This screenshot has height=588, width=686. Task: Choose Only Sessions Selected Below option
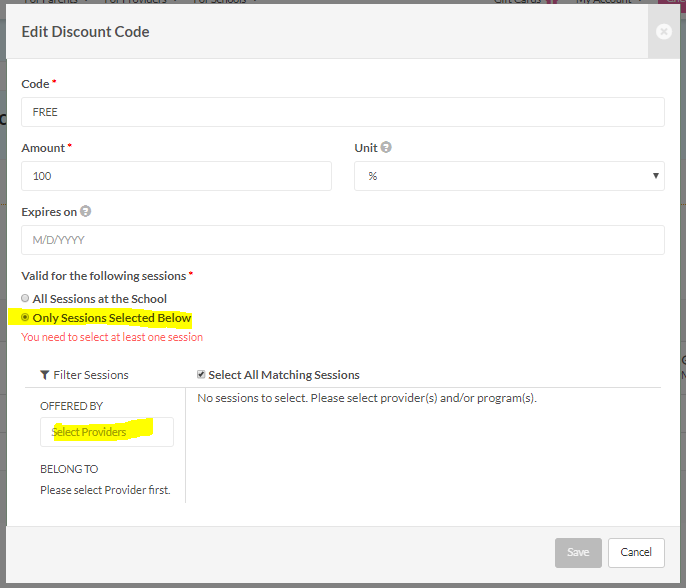point(26,318)
